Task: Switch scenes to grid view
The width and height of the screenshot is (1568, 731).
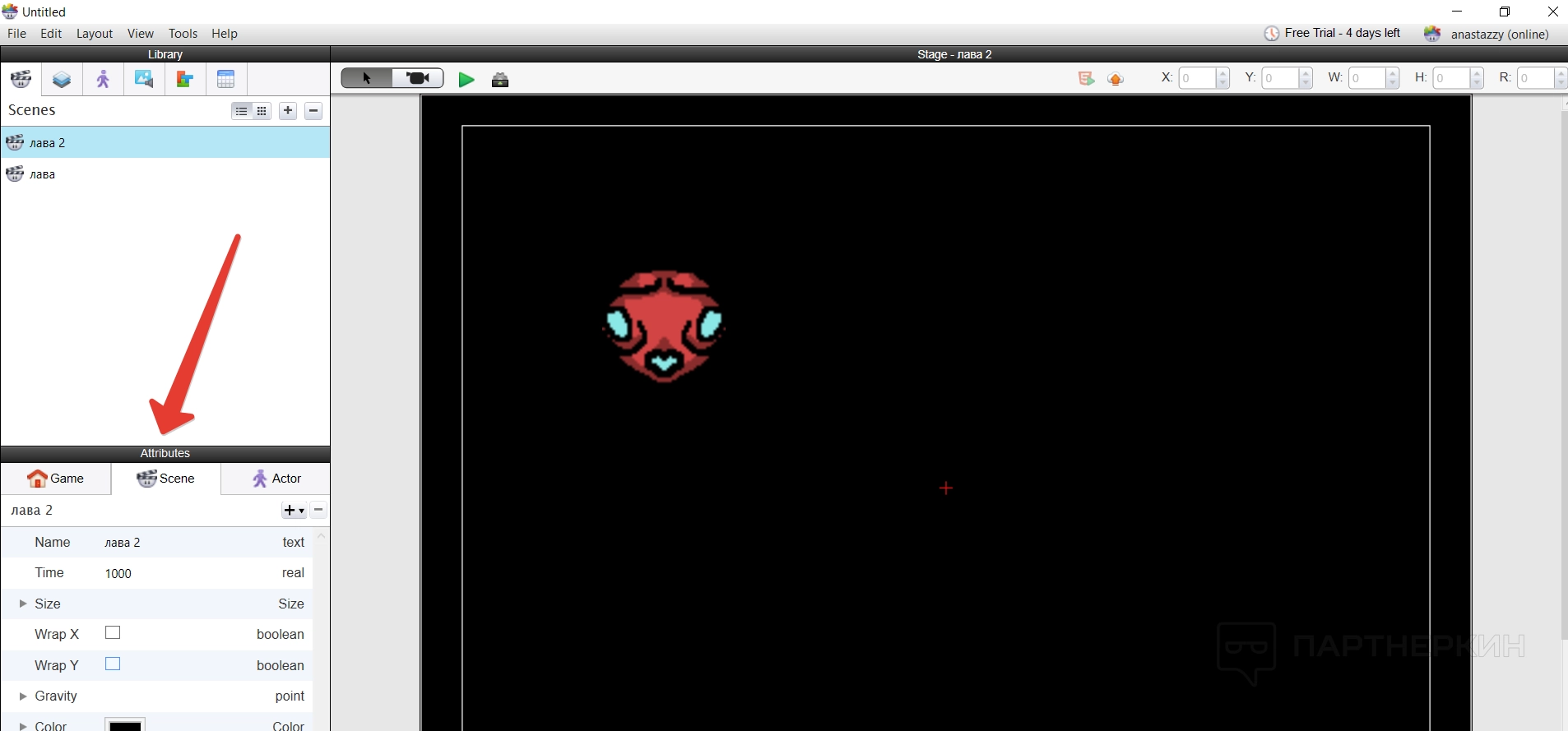Action: click(x=262, y=111)
